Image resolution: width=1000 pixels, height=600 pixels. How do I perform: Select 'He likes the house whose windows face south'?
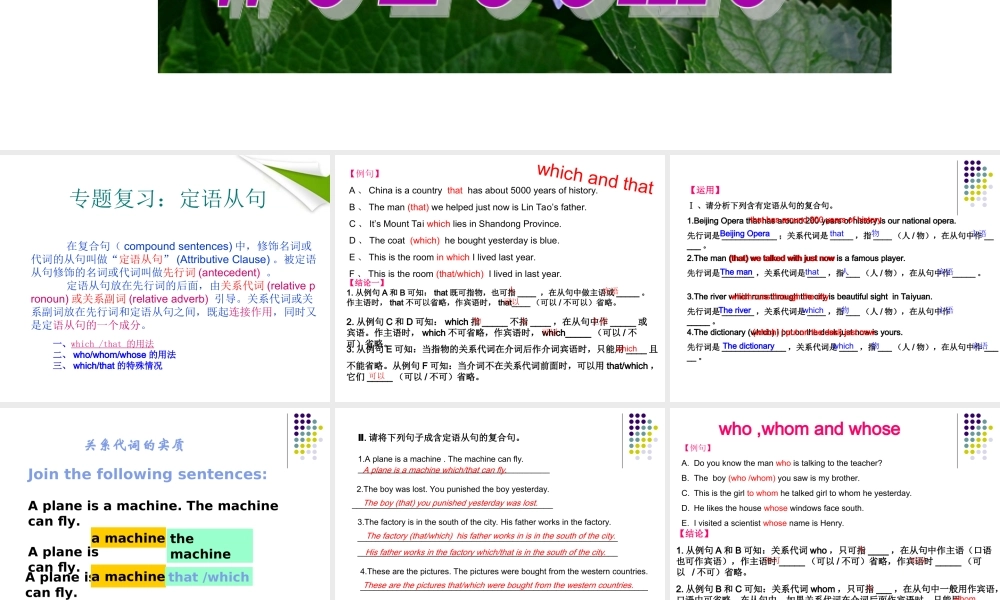(x=772, y=508)
